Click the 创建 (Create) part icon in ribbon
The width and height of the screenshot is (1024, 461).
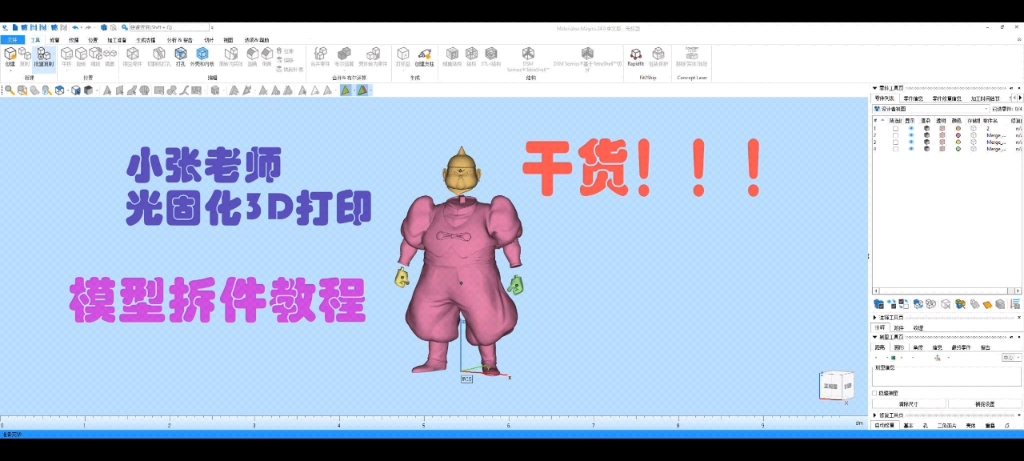pos(10,55)
